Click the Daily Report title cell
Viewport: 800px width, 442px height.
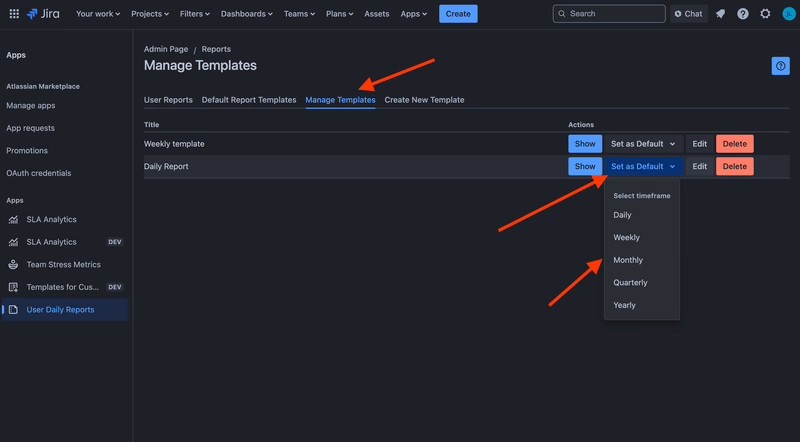point(166,166)
